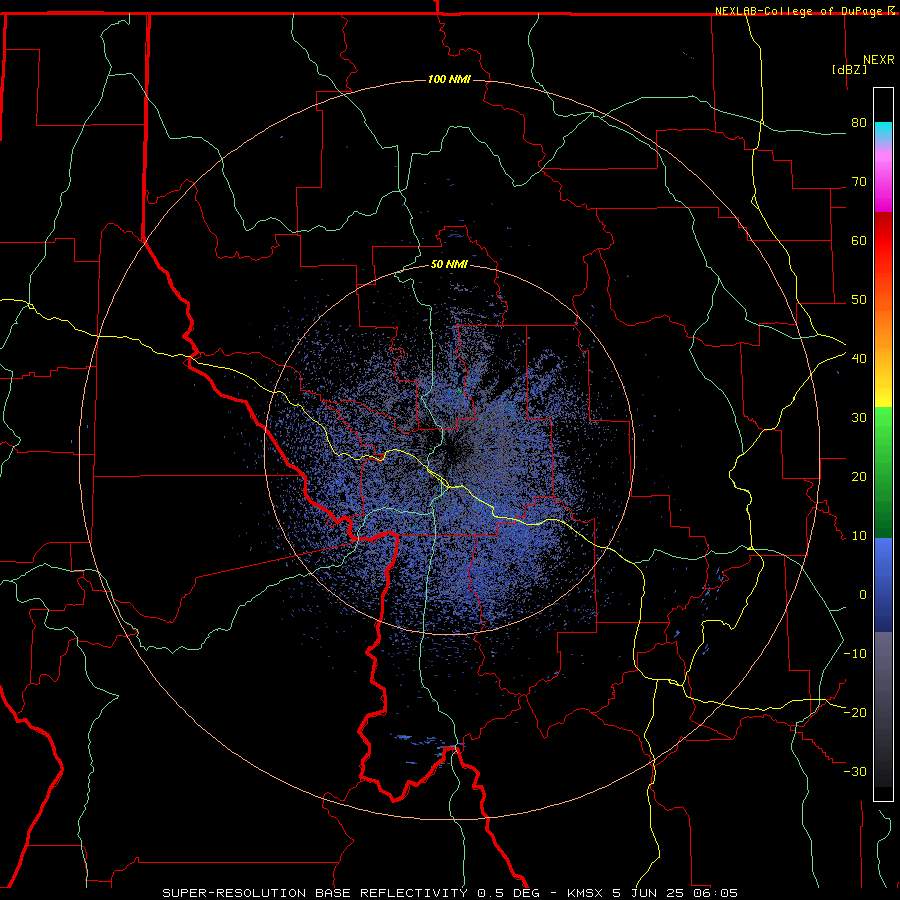Click the "SUPER-RESOLUTION BASE REFLECTIVITY 0.5 DEG" caption

[x=351, y=893]
